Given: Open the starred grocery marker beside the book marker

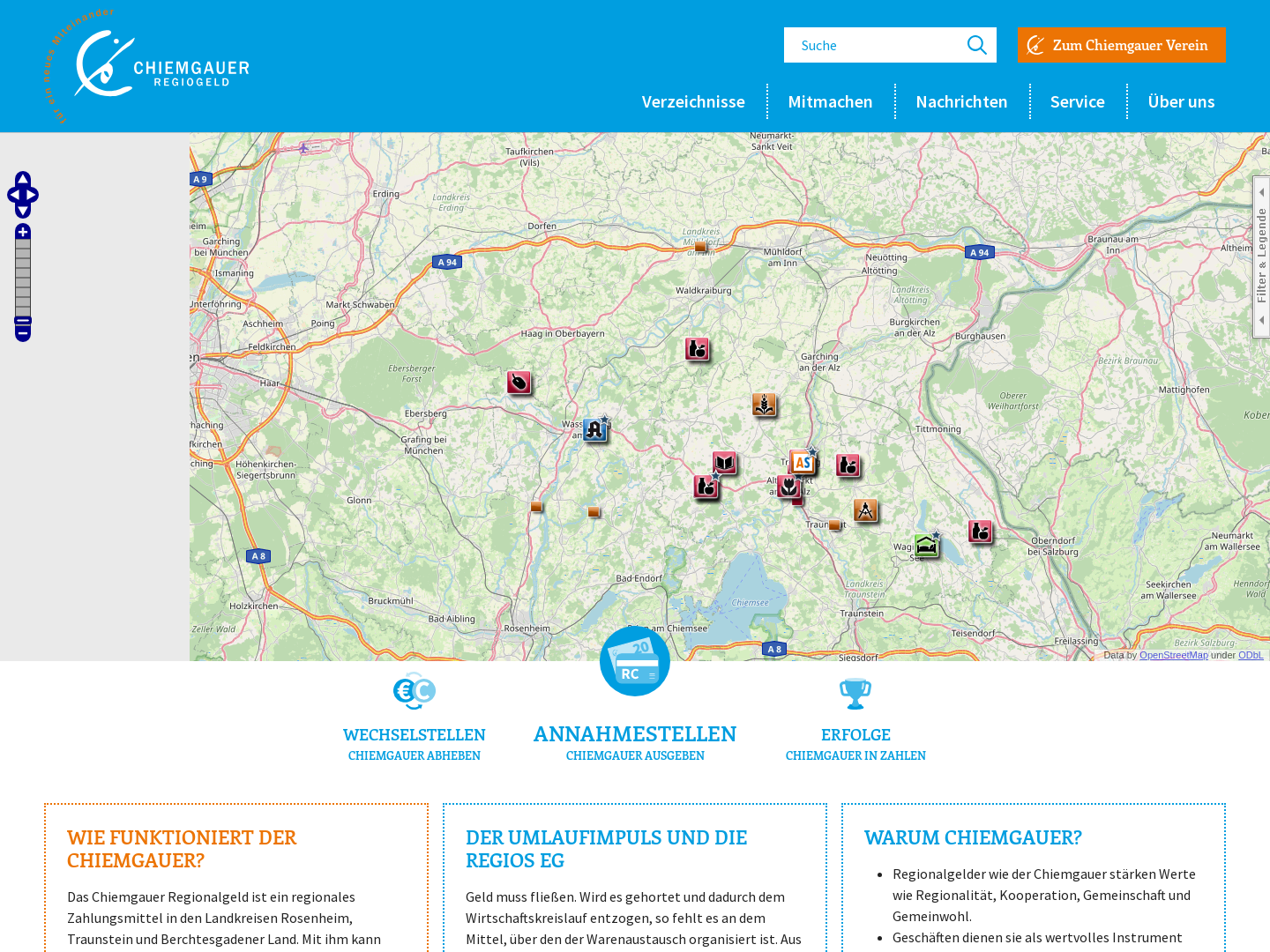Looking at the screenshot, I should pyautogui.click(x=706, y=486).
